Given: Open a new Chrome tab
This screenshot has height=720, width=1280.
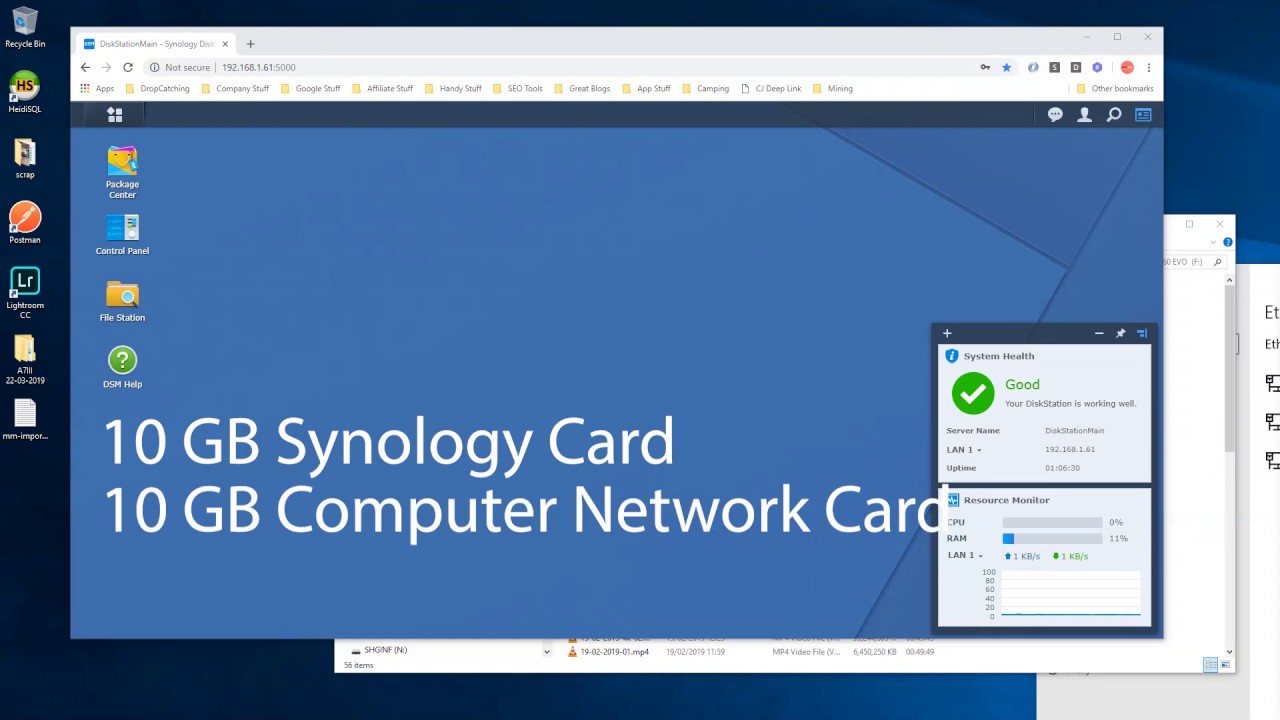Looking at the screenshot, I should pos(250,44).
